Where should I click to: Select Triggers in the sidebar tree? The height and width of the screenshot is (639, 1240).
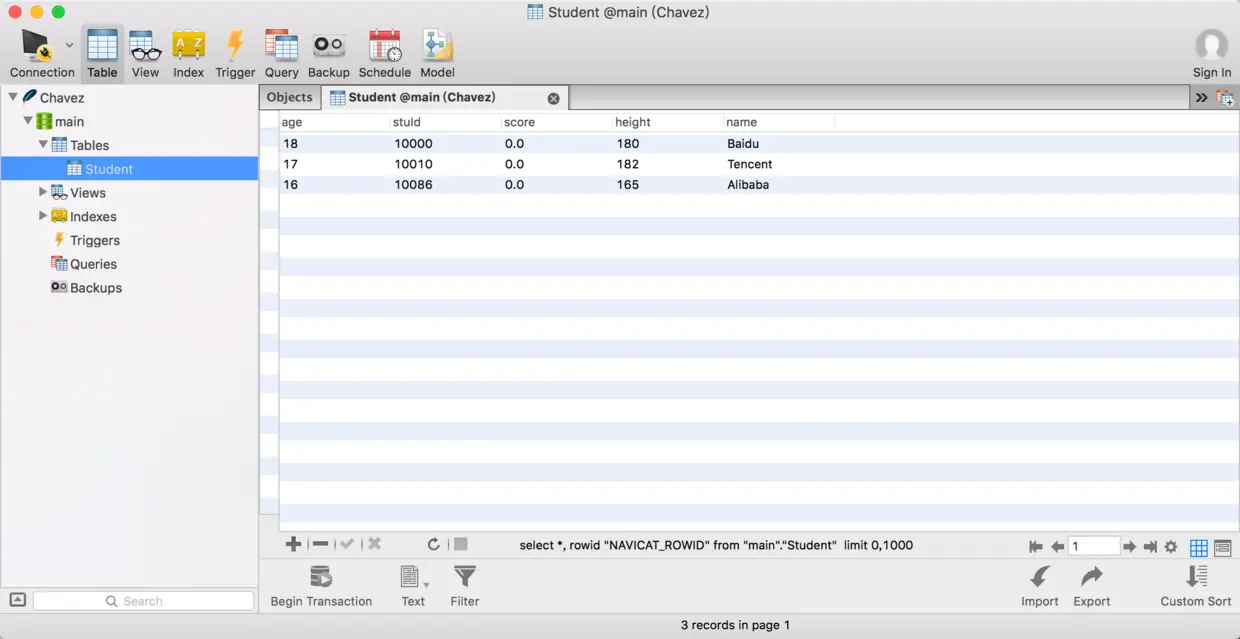coord(94,240)
